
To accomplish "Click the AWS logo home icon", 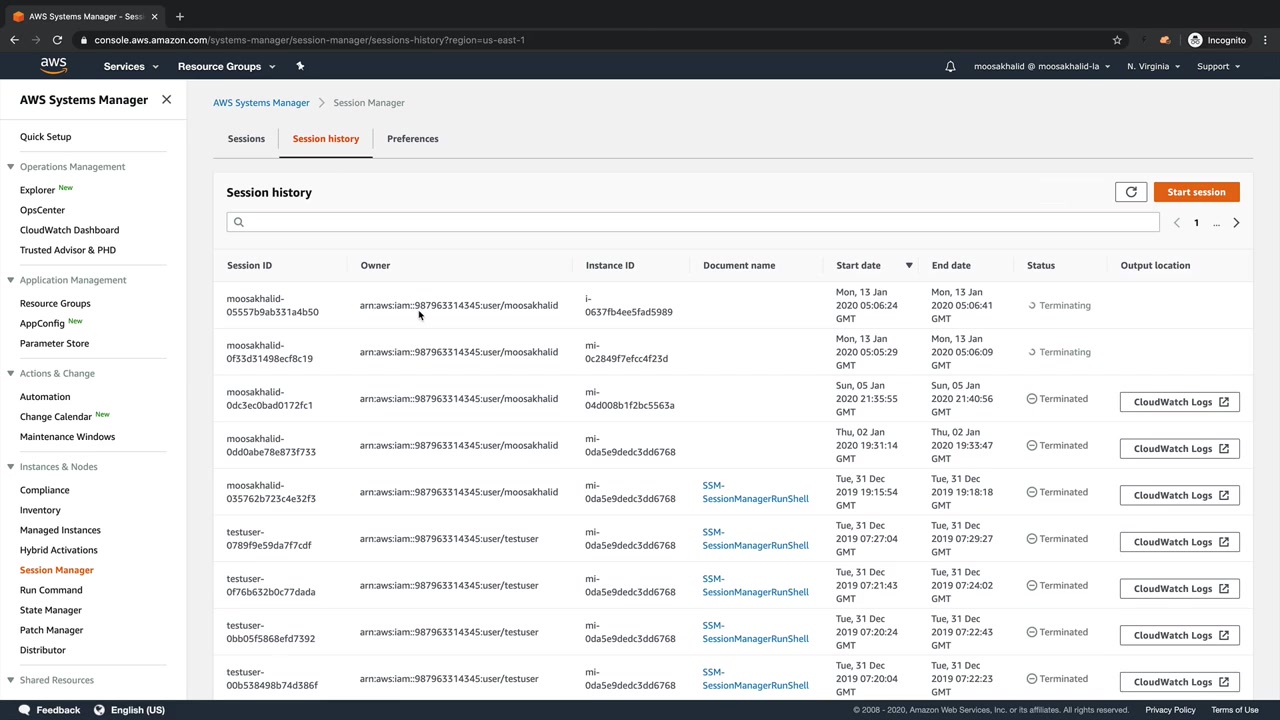I will [54, 66].
